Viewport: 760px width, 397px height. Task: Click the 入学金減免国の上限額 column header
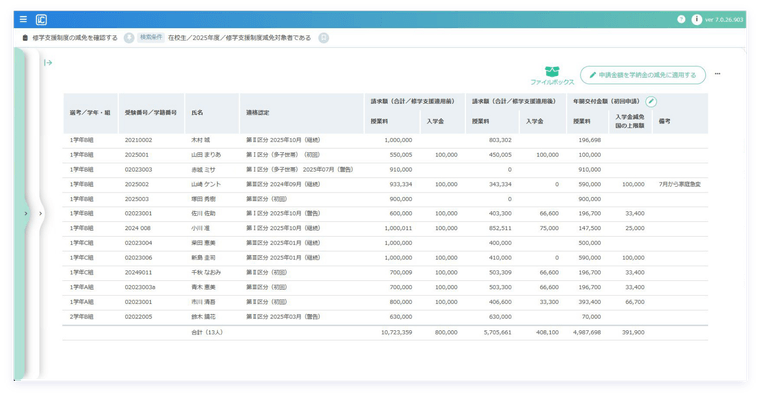point(630,121)
